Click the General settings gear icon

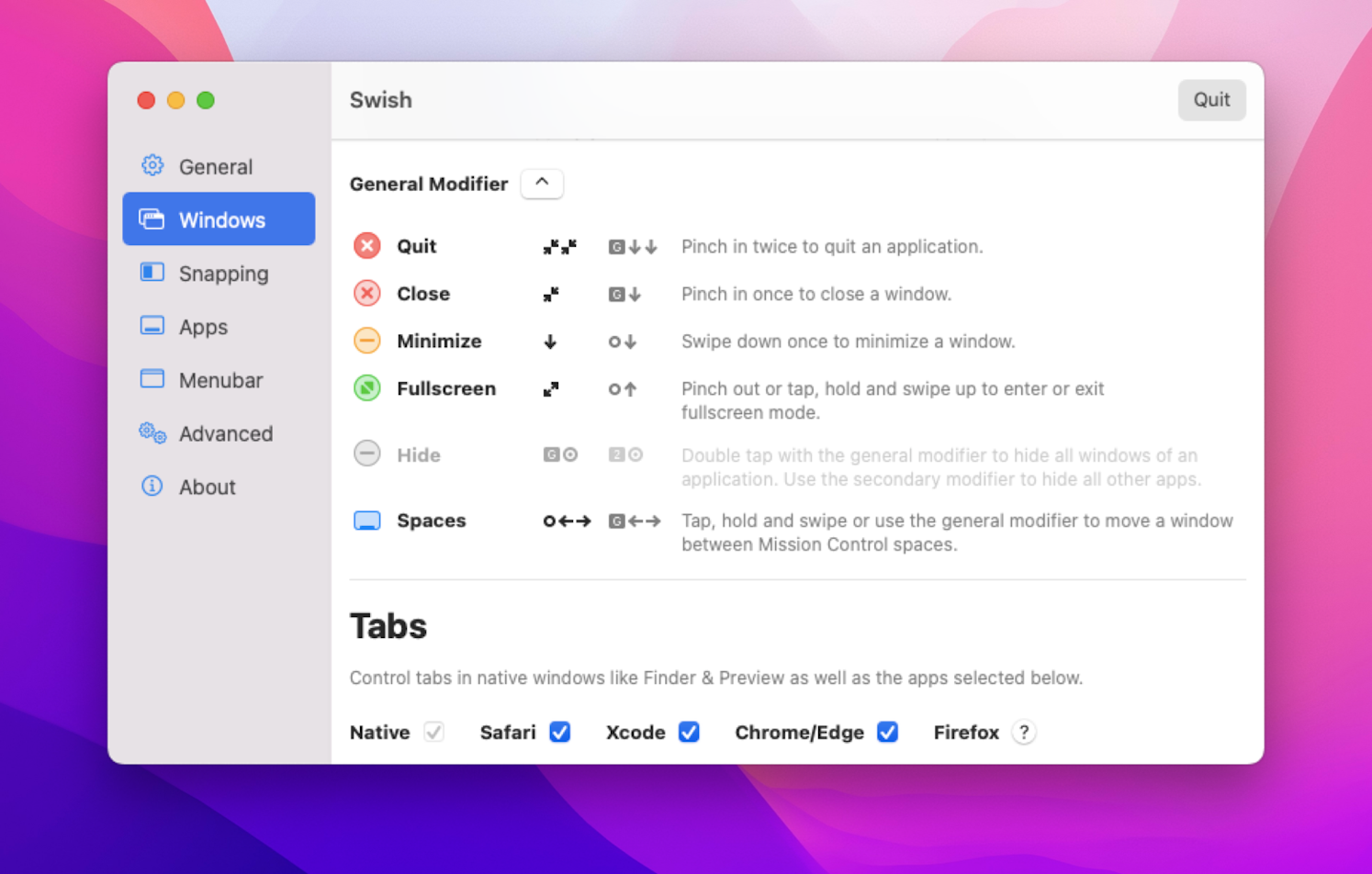(x=152, y=165)
